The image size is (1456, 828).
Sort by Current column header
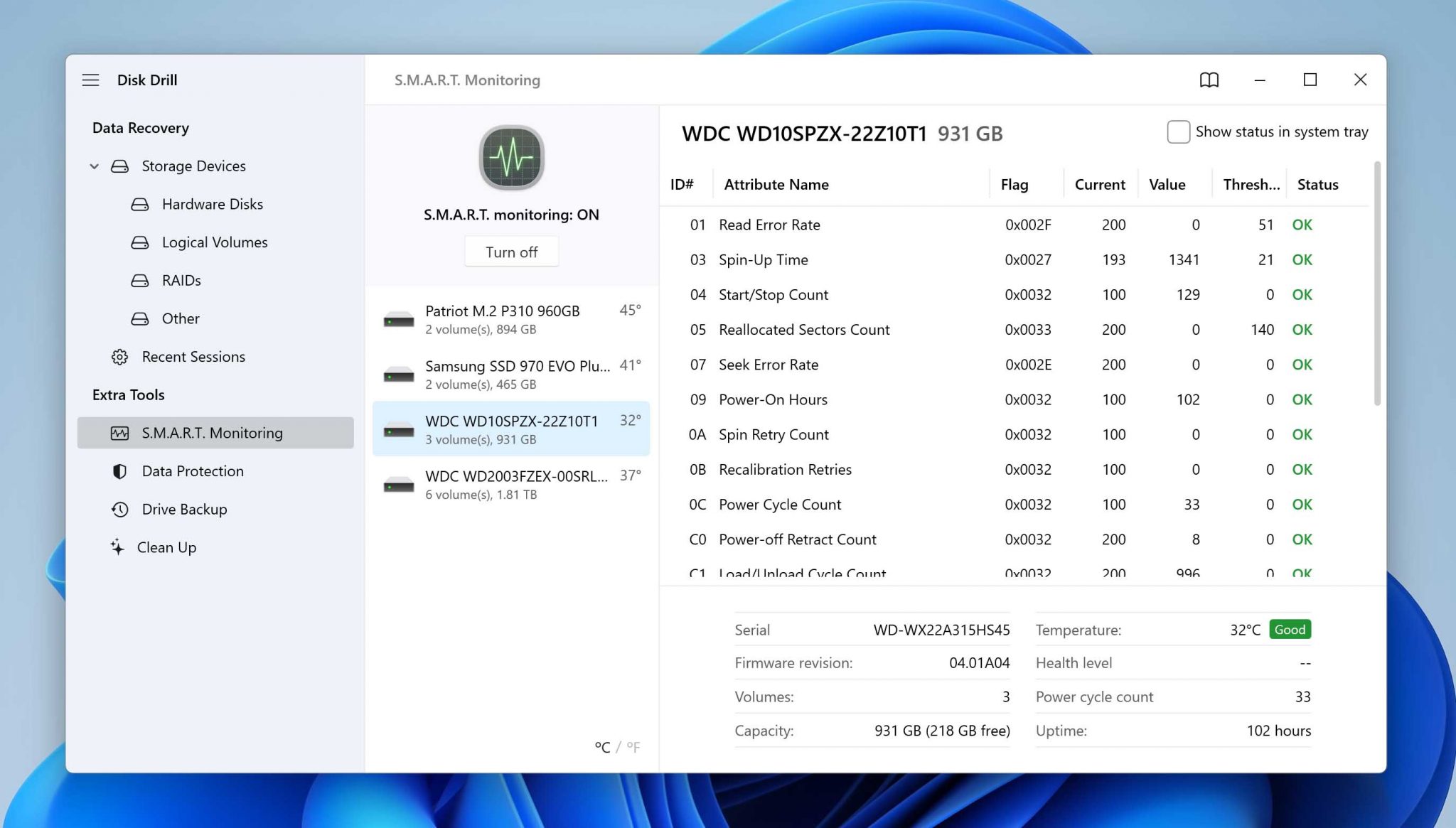(x=1100, y=185)
